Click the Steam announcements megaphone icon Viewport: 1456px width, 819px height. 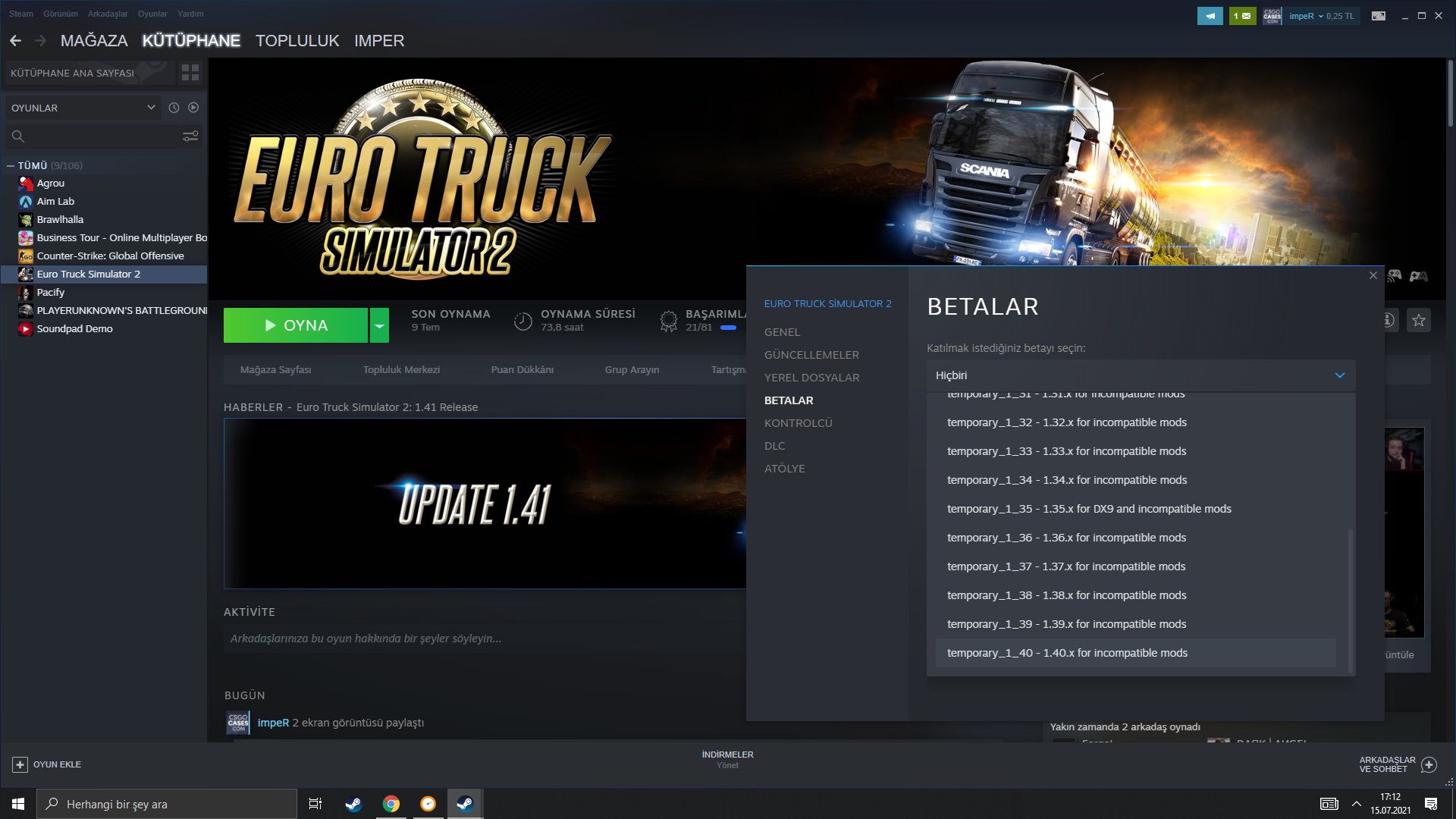1210,16
